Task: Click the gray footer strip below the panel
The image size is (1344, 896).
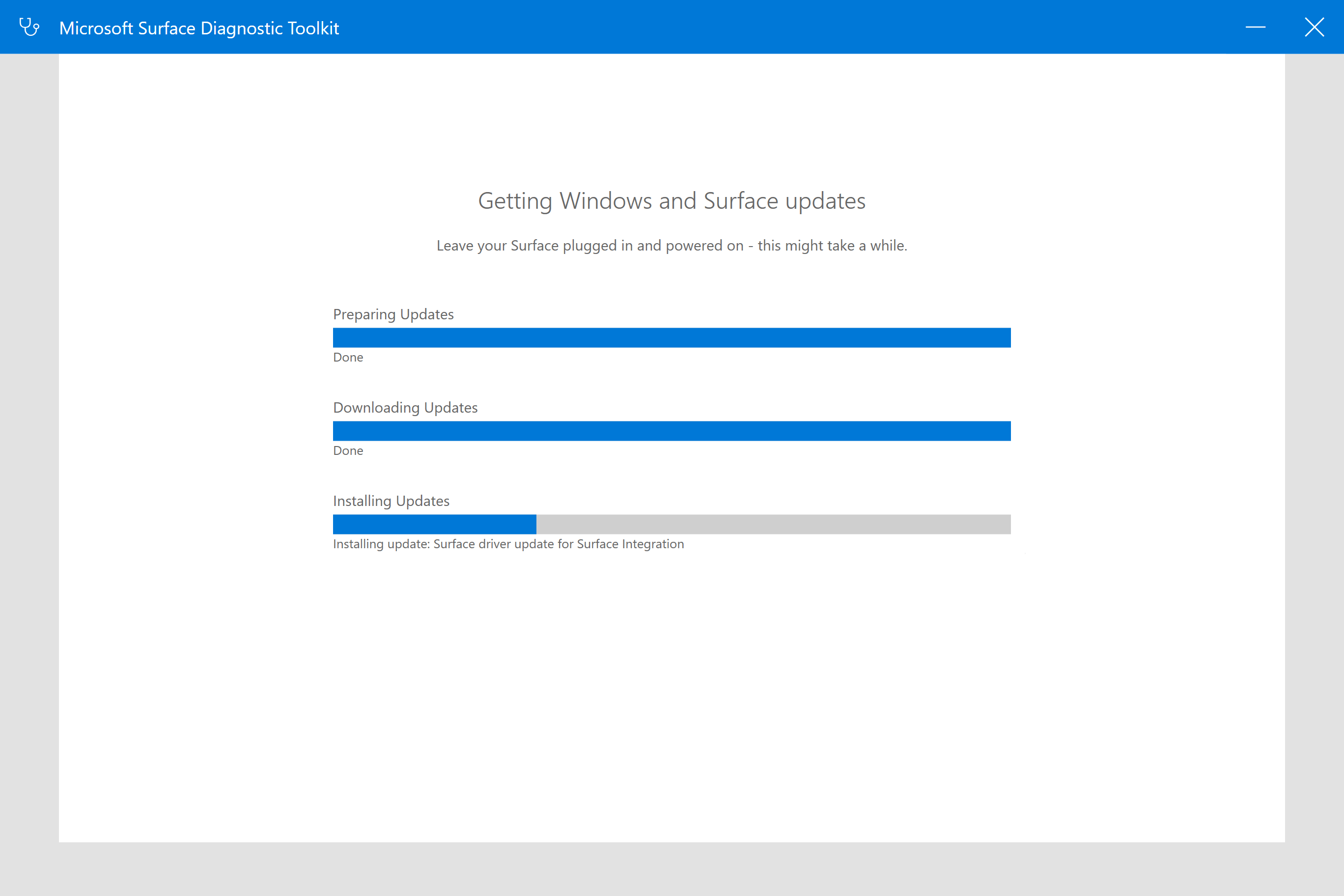Action: point(672,868)
